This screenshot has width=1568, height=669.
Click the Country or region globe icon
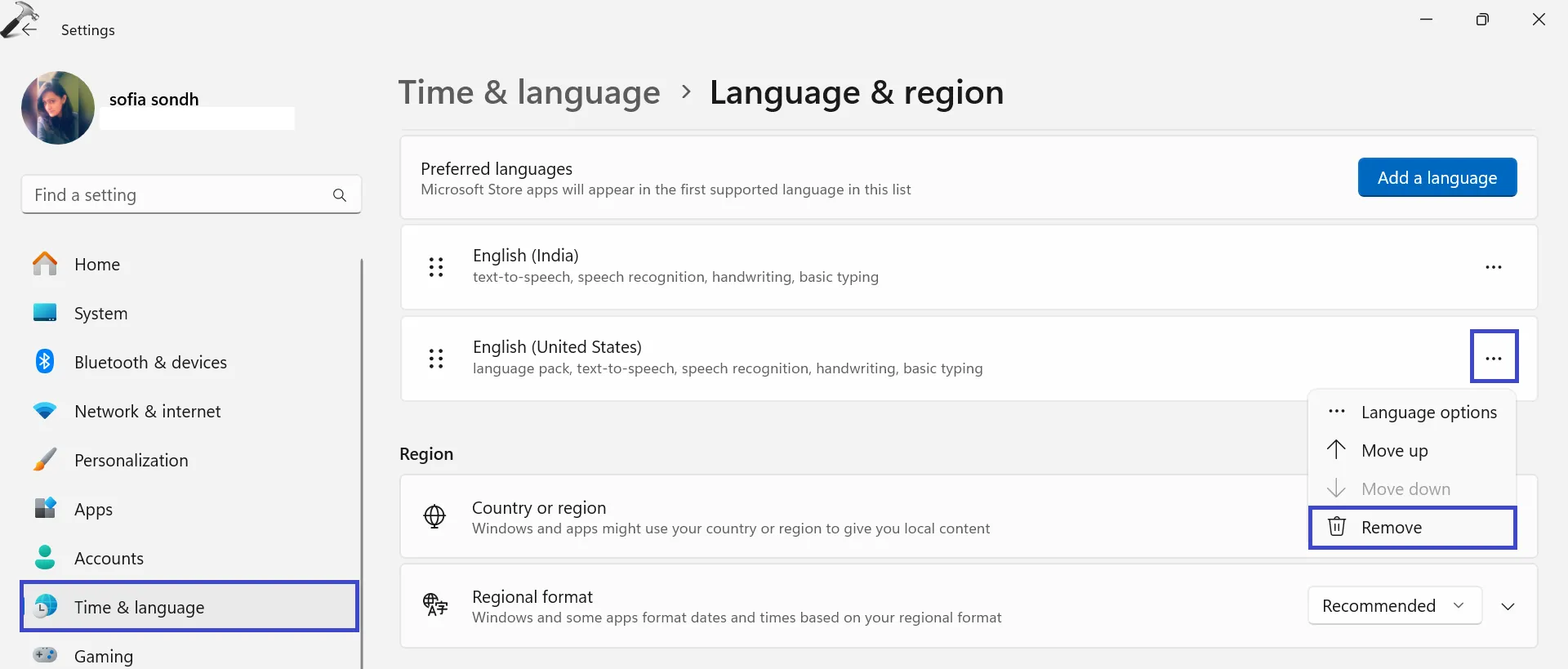[434, 516]
